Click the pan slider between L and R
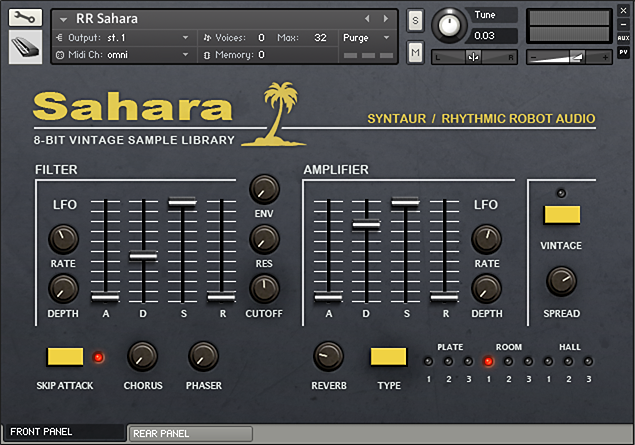This screenshot has height=445, width=635. [x=474, y=57]
